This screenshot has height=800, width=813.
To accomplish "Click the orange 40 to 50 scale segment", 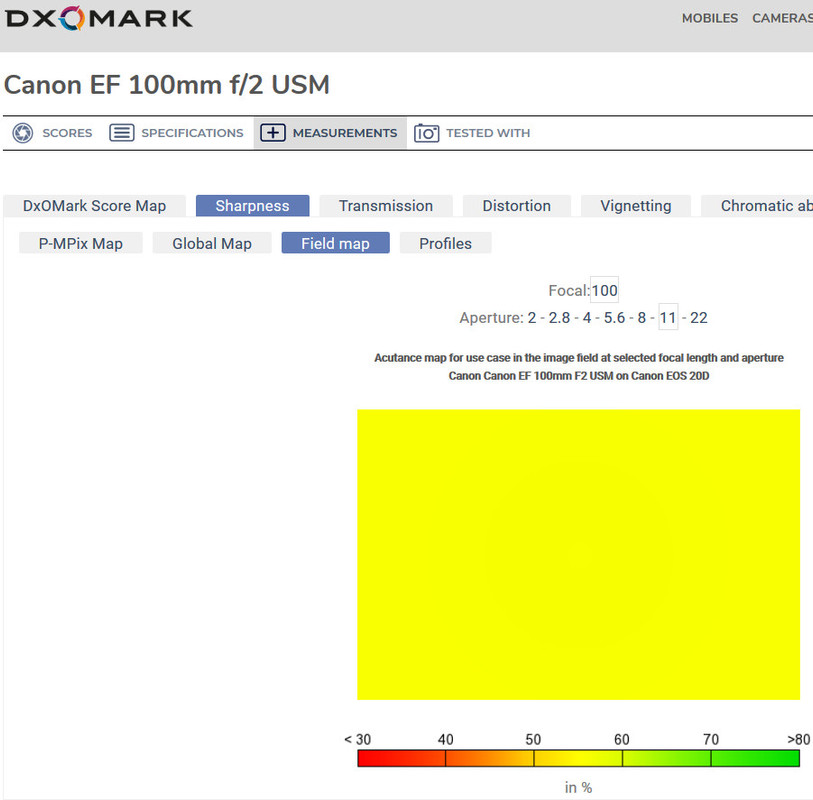I will pyautogui.click(x=489, y=758).
